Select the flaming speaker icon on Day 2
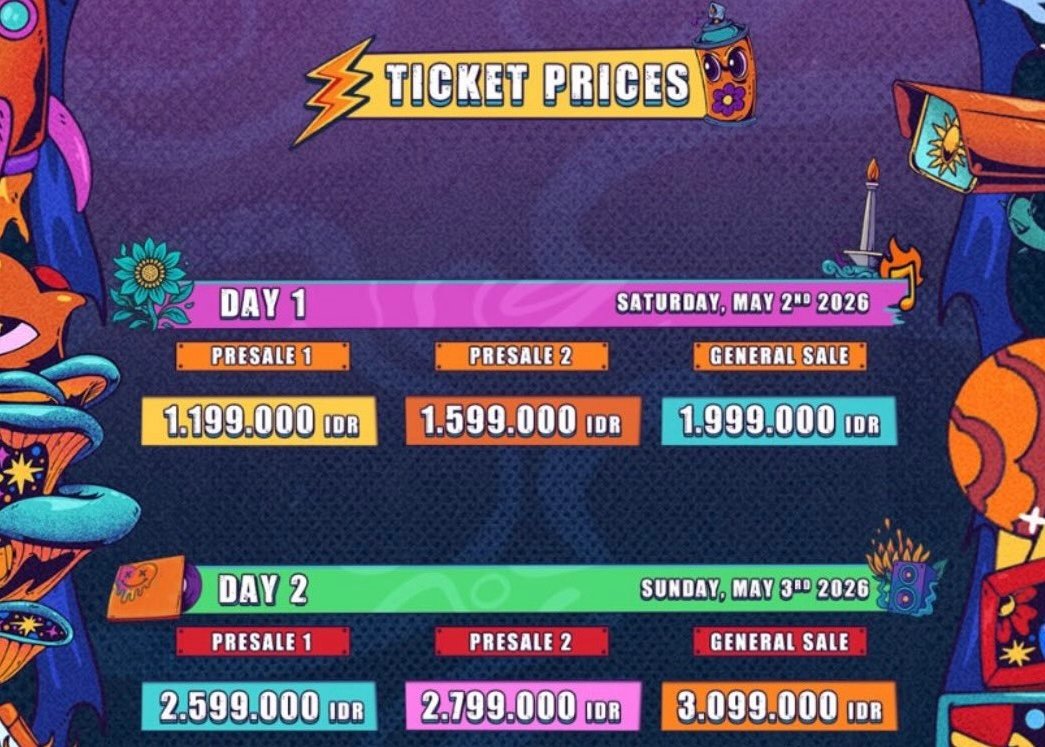 point(905,570)
